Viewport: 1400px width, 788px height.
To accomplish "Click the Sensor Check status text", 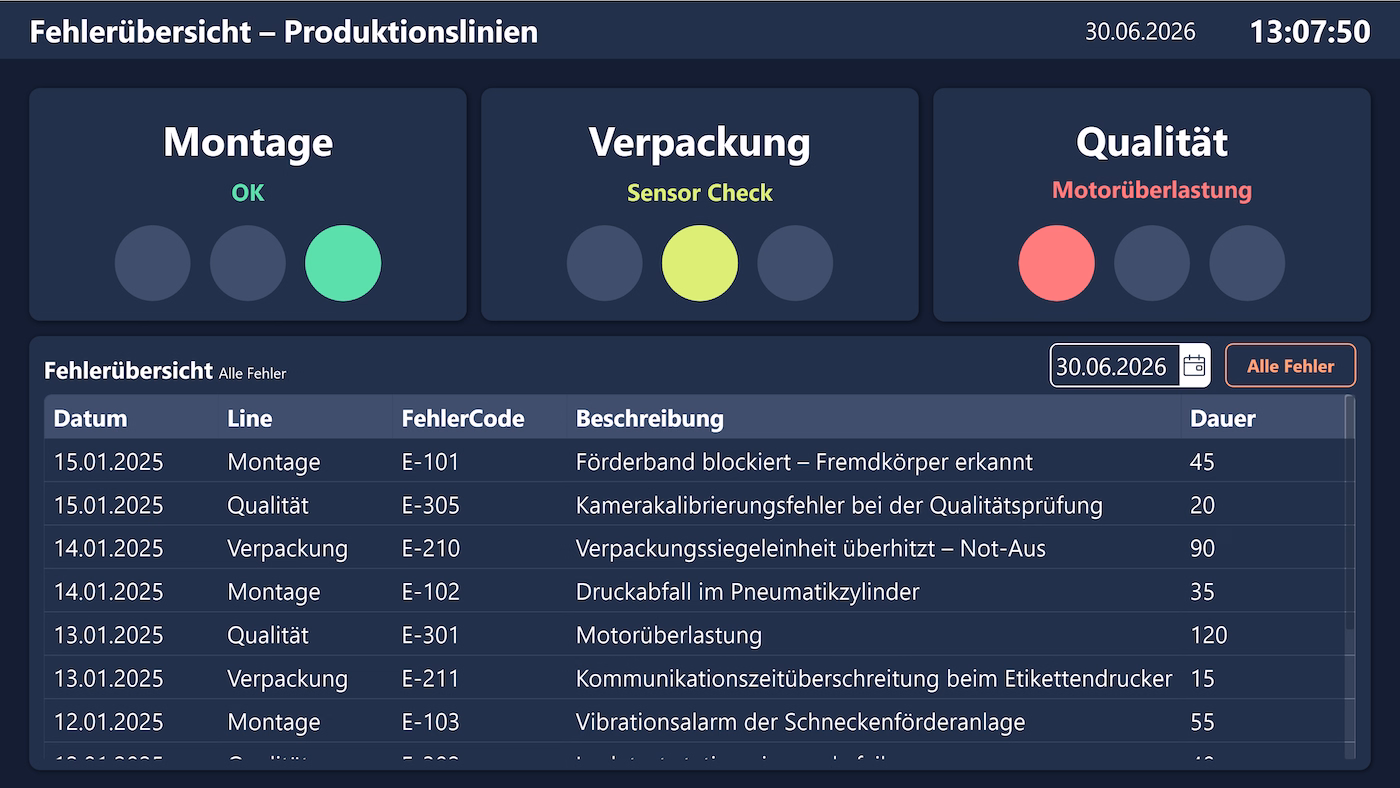I will coord(700,193).
